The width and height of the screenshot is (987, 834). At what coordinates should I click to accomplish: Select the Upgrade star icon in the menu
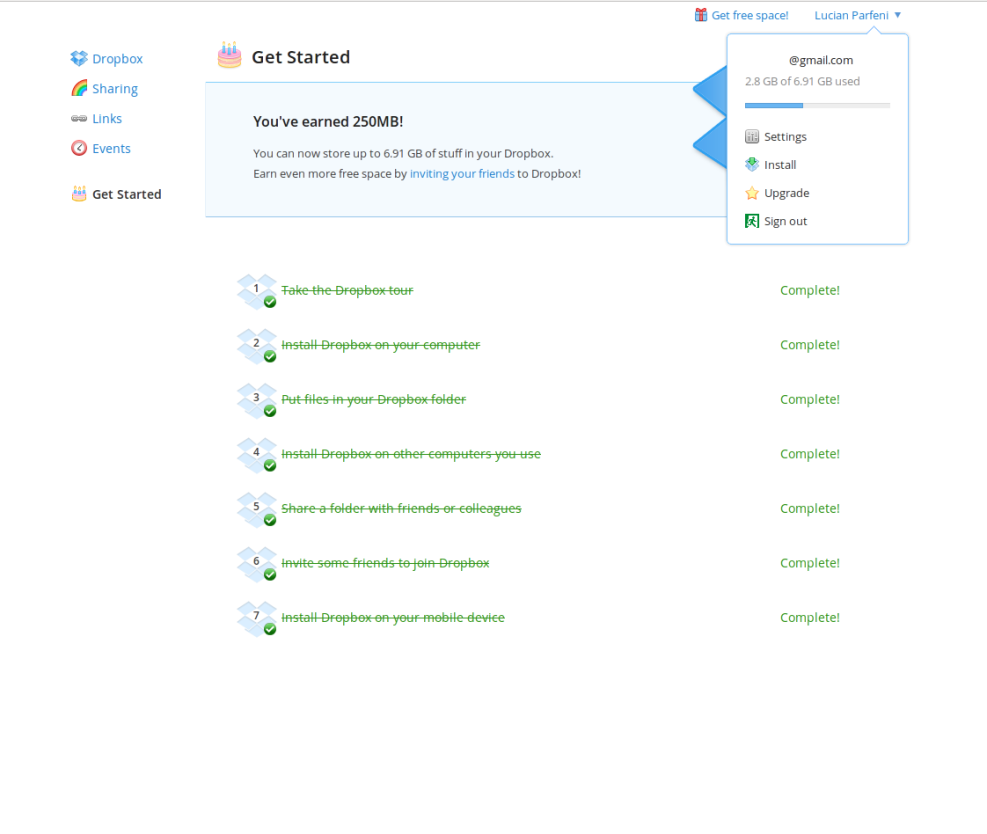tap(750, 192)
